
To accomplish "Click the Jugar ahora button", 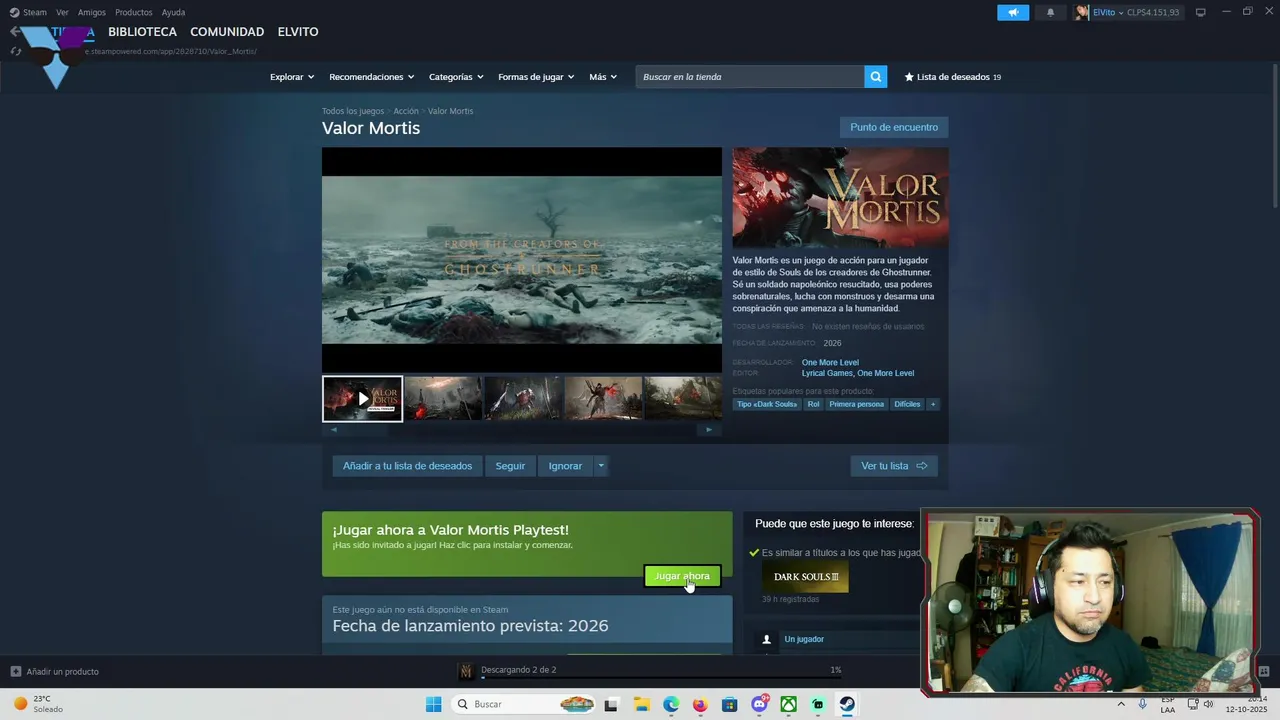I will (682, 576).
